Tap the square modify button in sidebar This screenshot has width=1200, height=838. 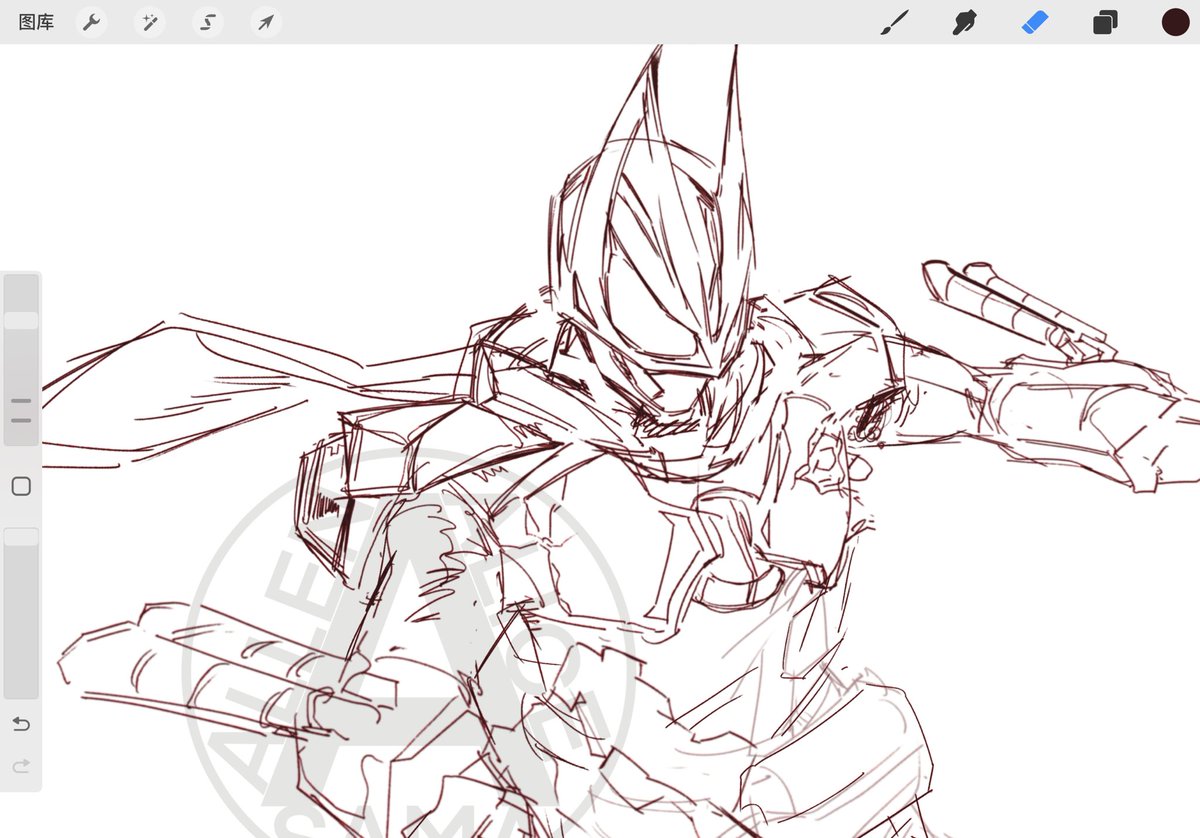click(21, 487)
